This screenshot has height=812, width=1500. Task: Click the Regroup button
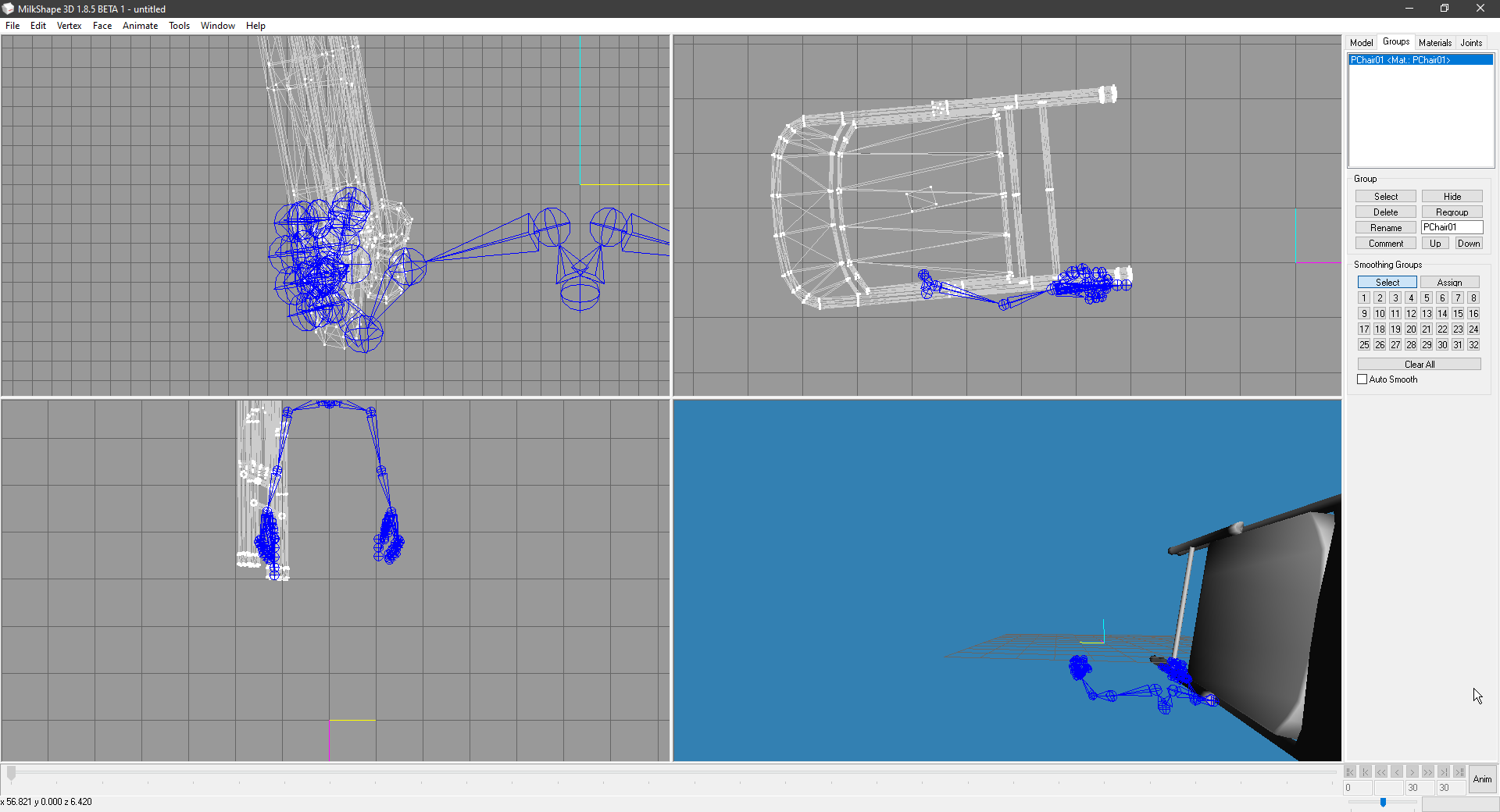[1452, 212]
